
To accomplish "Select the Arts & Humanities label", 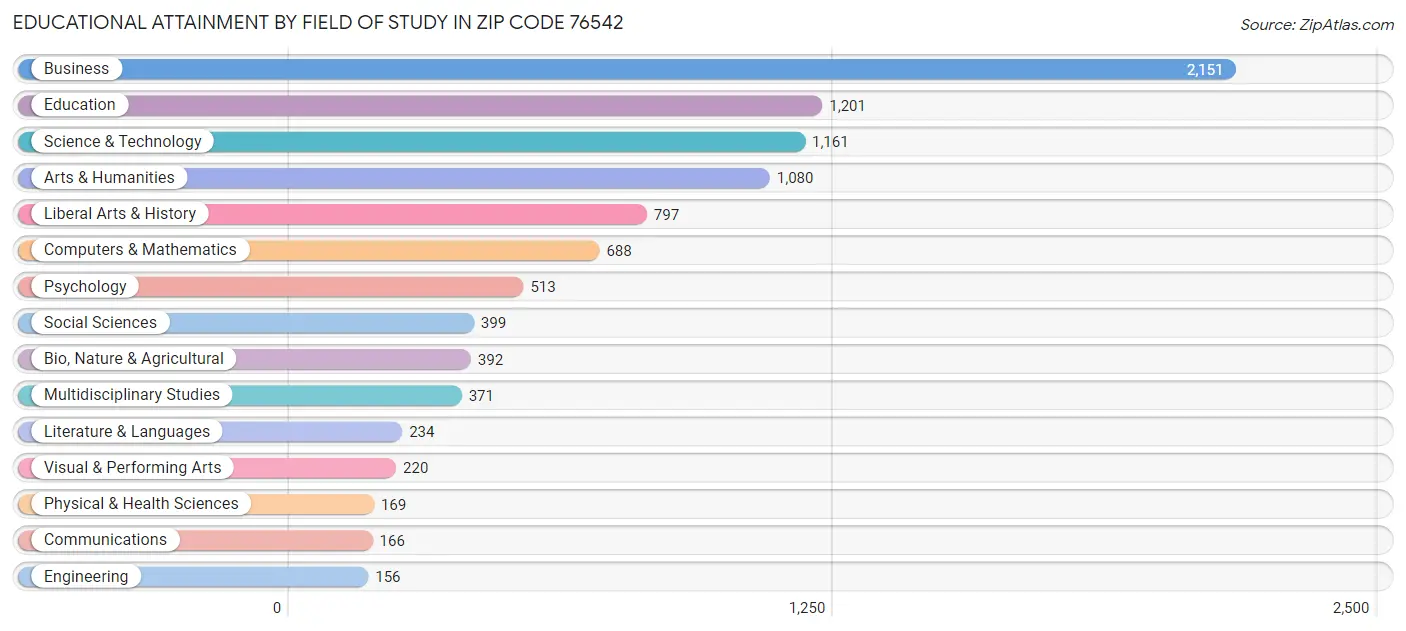I will pos(109,177).
